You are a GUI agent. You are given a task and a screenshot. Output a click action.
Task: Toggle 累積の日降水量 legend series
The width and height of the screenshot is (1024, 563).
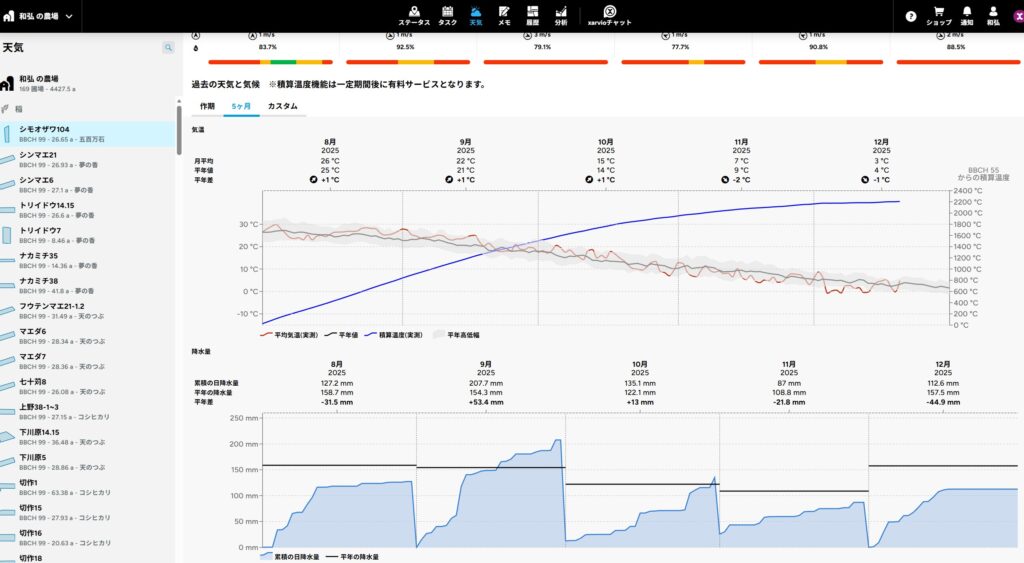290,555
